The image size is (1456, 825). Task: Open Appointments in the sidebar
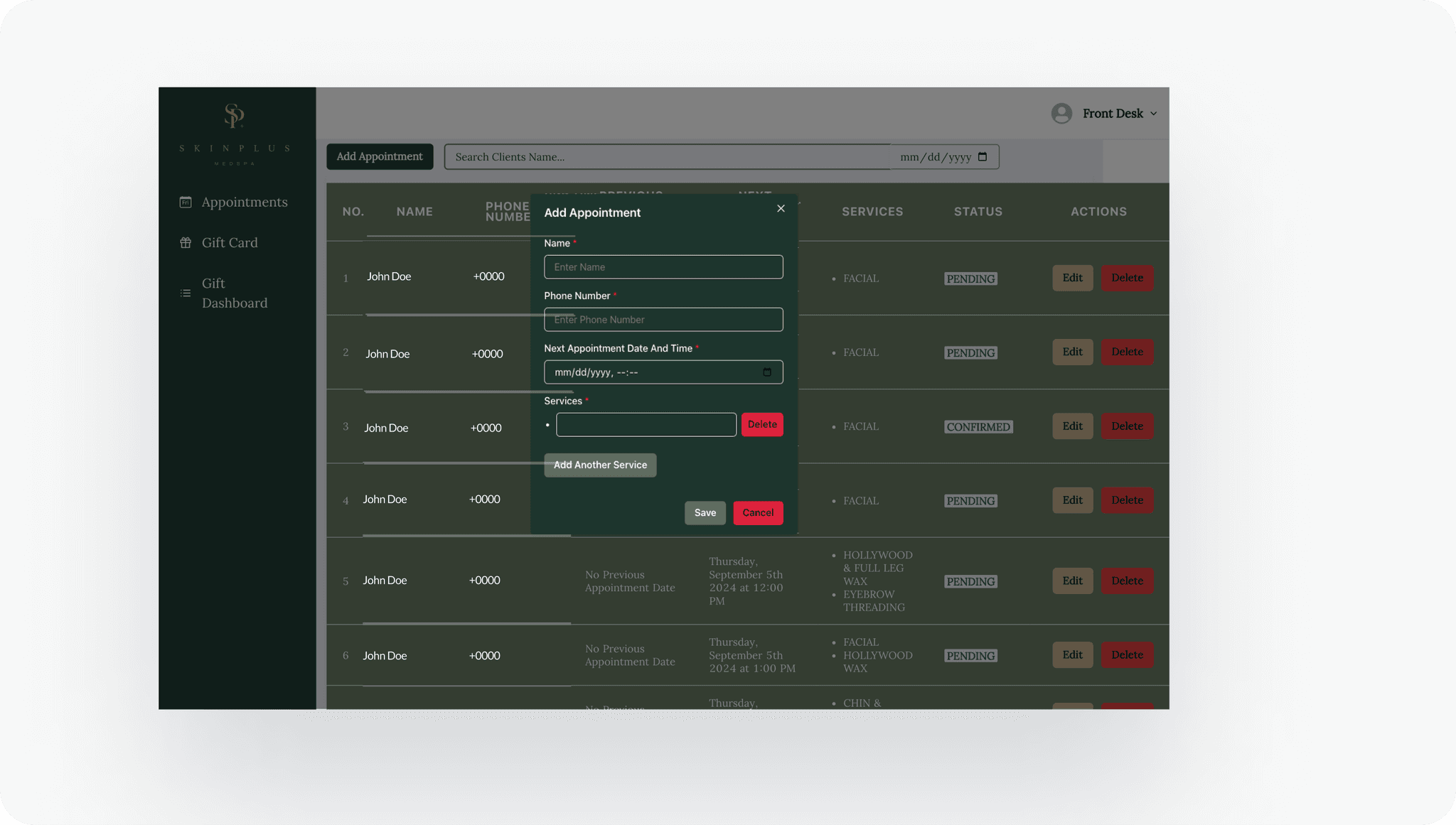coord(235,202)
